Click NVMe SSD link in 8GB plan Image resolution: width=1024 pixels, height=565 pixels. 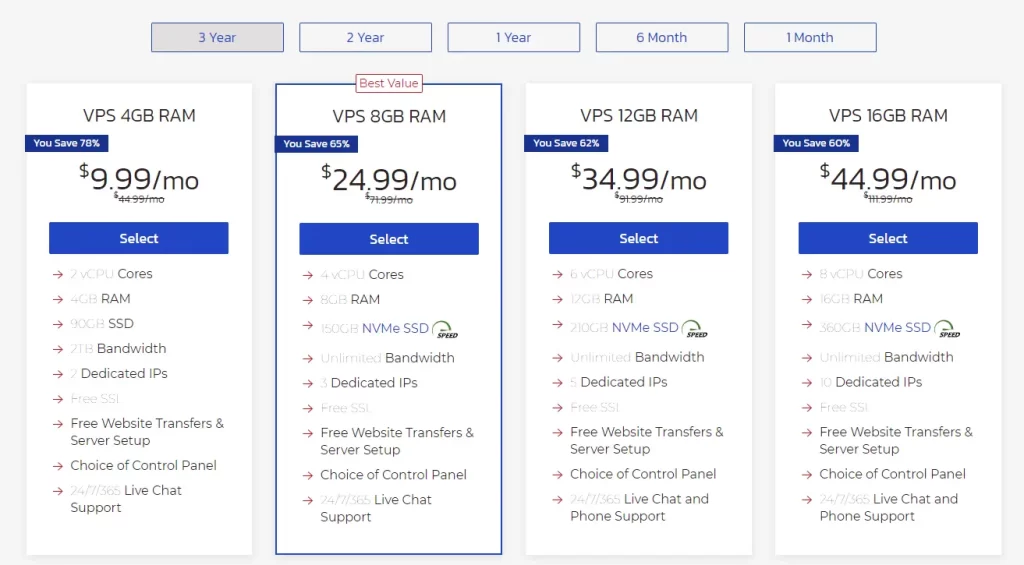(x=395, y=328)
